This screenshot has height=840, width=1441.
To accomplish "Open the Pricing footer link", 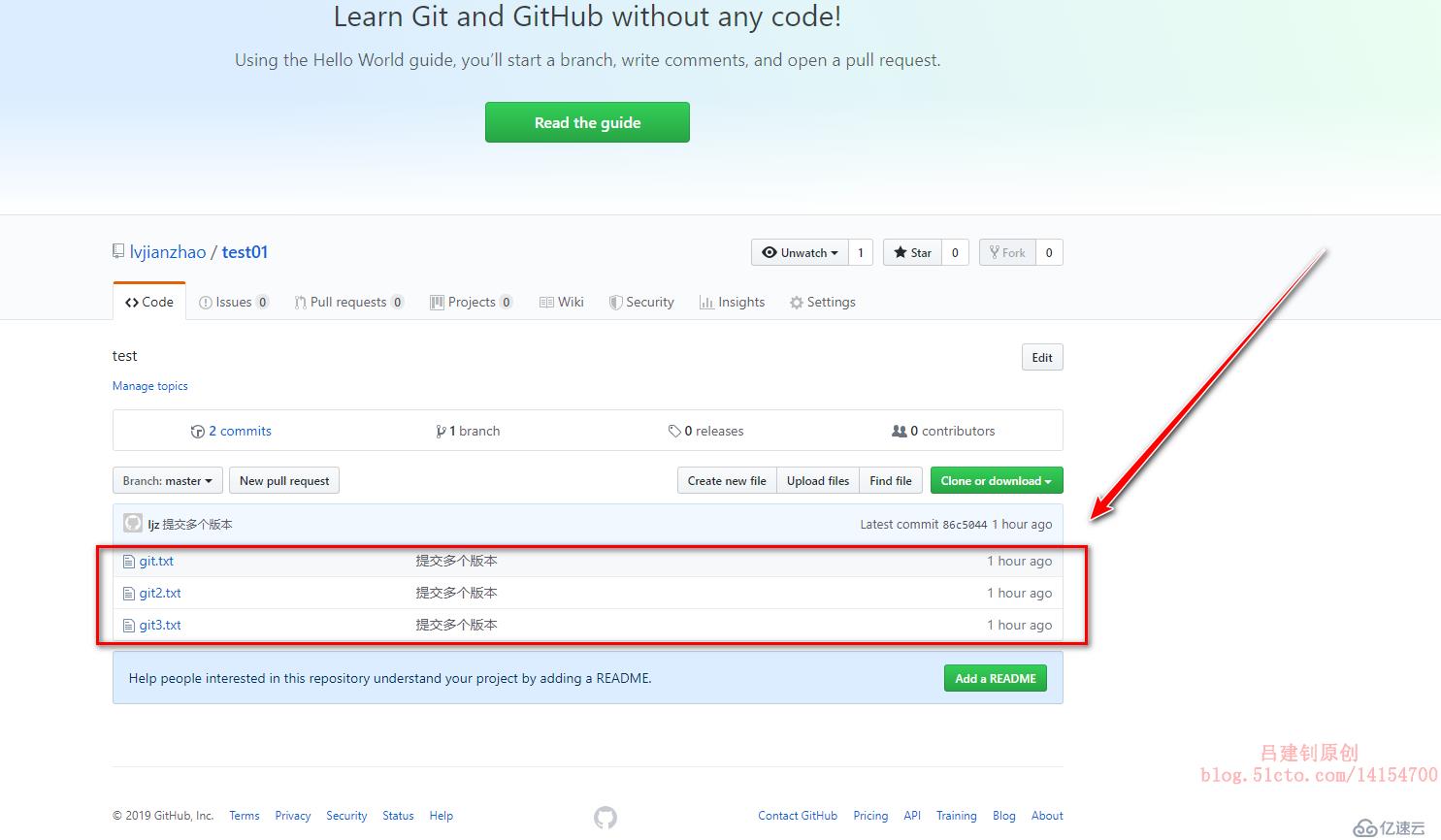I will pos(870,816).
